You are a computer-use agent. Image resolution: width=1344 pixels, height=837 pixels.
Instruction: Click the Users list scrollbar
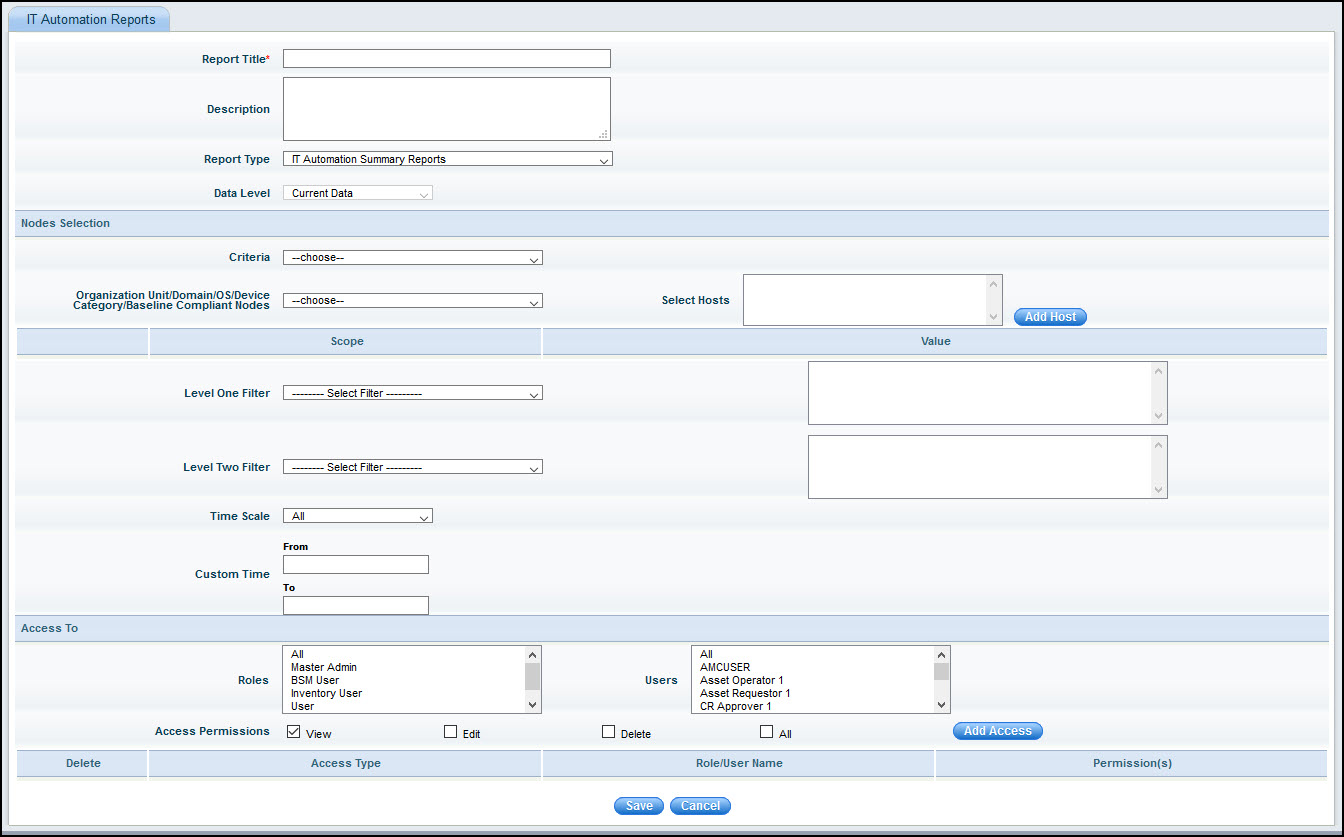(940, 680)
